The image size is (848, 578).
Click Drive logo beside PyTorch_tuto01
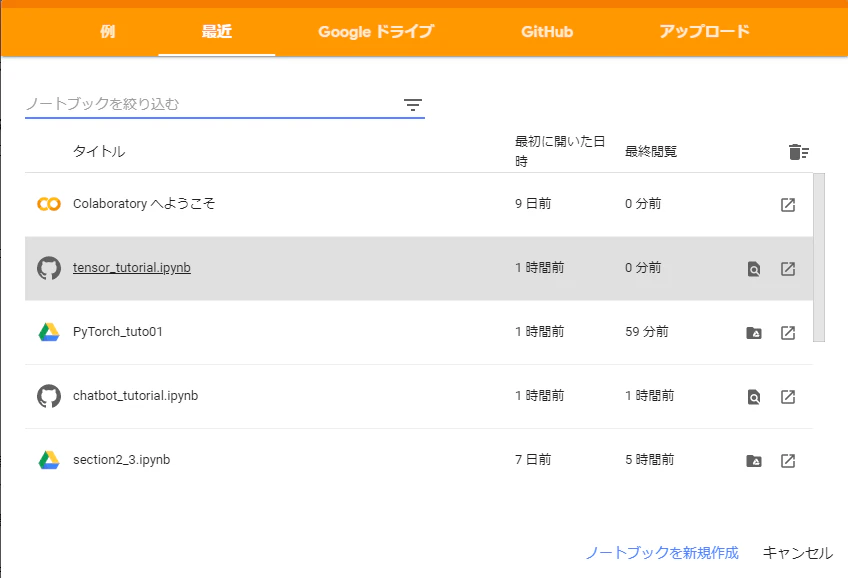pos(49,332)
